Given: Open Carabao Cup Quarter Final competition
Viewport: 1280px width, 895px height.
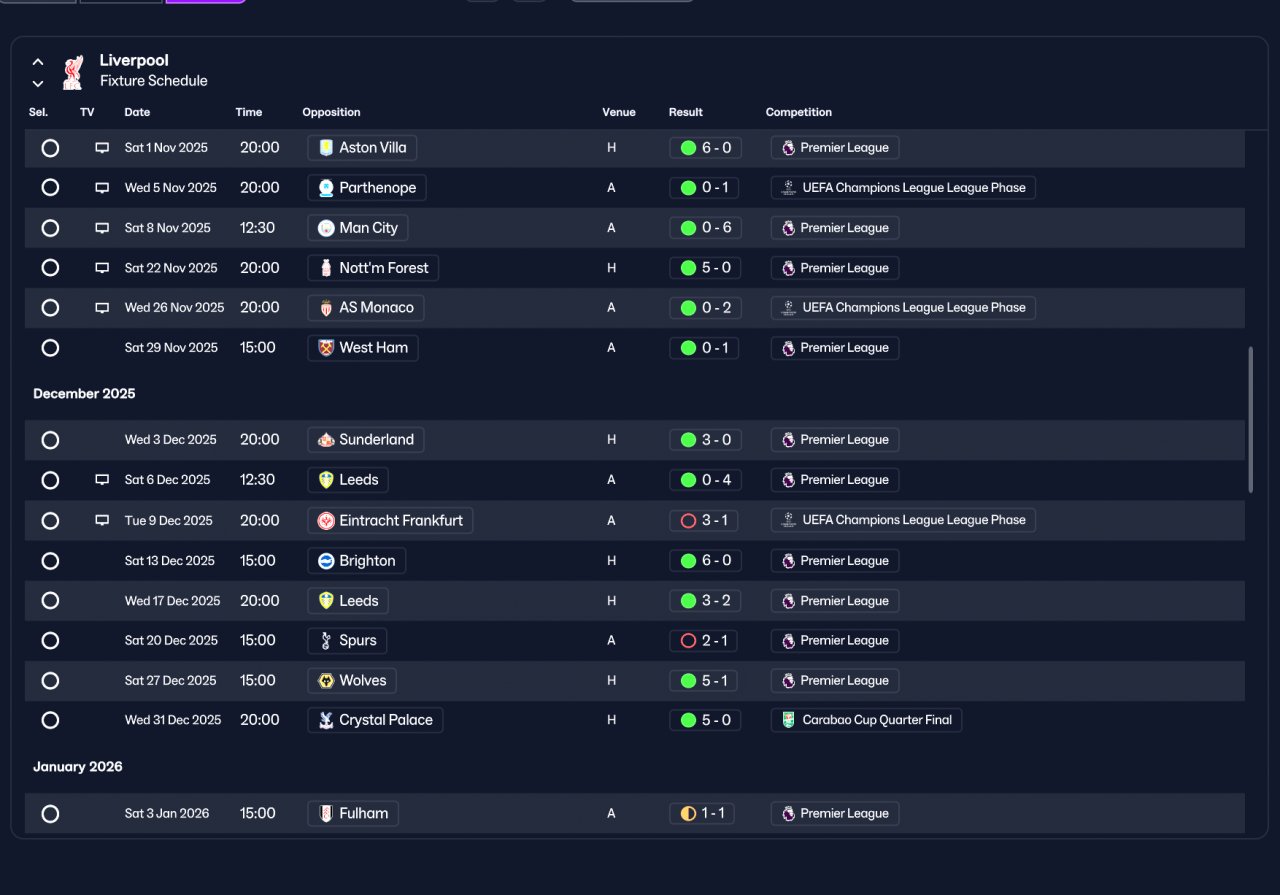Looking at the screenshot, I should [x=866, y=720].
